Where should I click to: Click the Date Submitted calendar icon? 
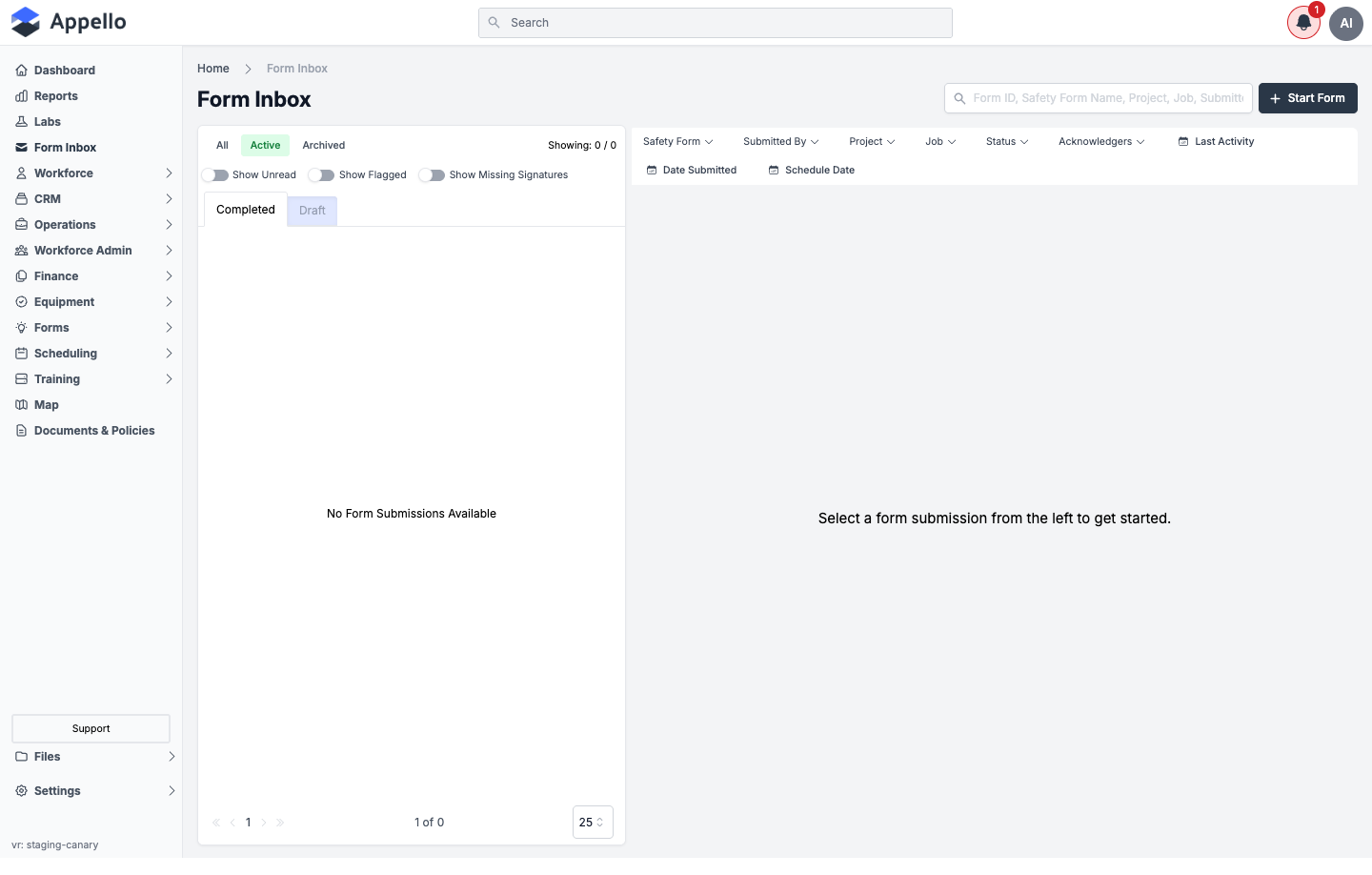(652, 171)
